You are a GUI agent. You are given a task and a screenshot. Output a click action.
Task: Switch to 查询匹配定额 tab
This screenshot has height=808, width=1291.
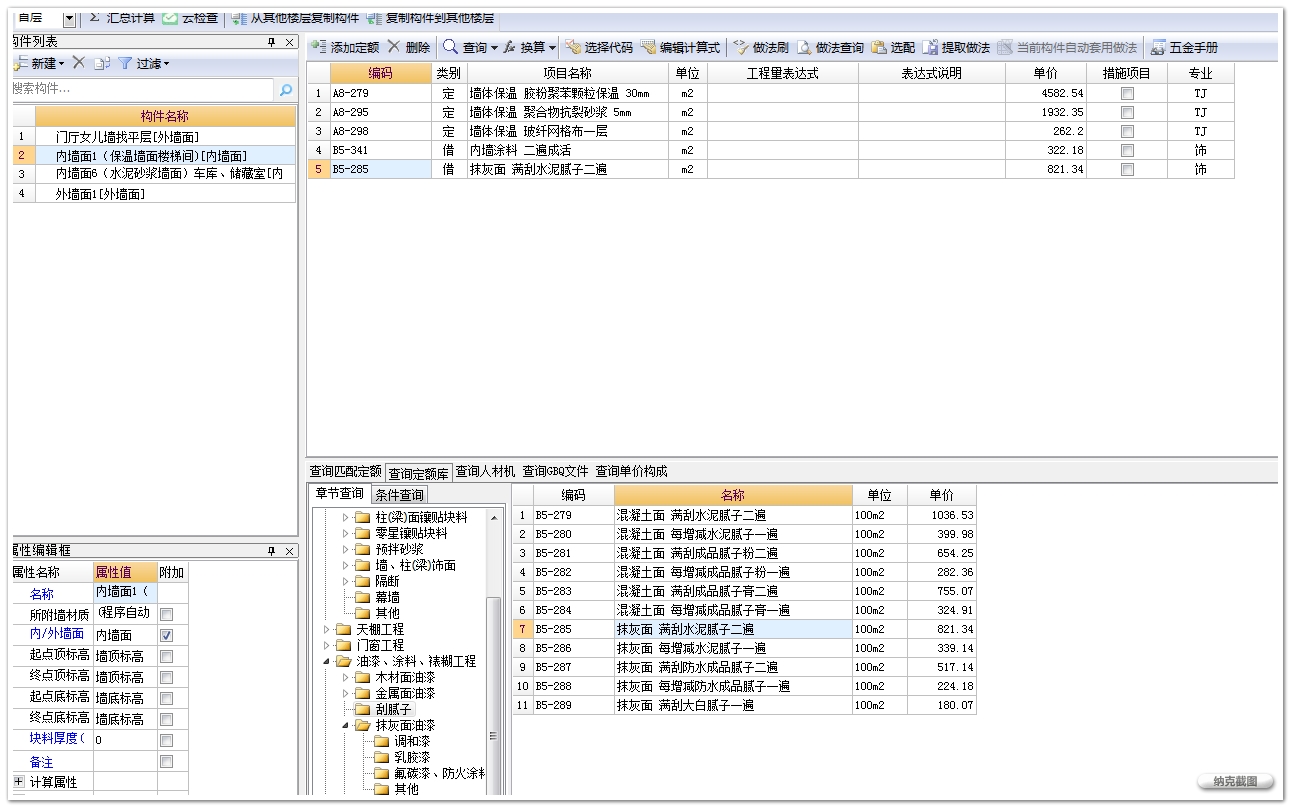[345, 471]
